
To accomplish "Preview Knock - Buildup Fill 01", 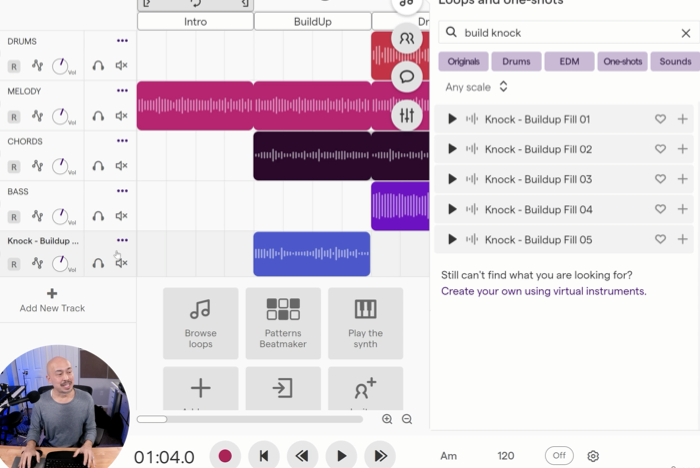I will point(452,119).
